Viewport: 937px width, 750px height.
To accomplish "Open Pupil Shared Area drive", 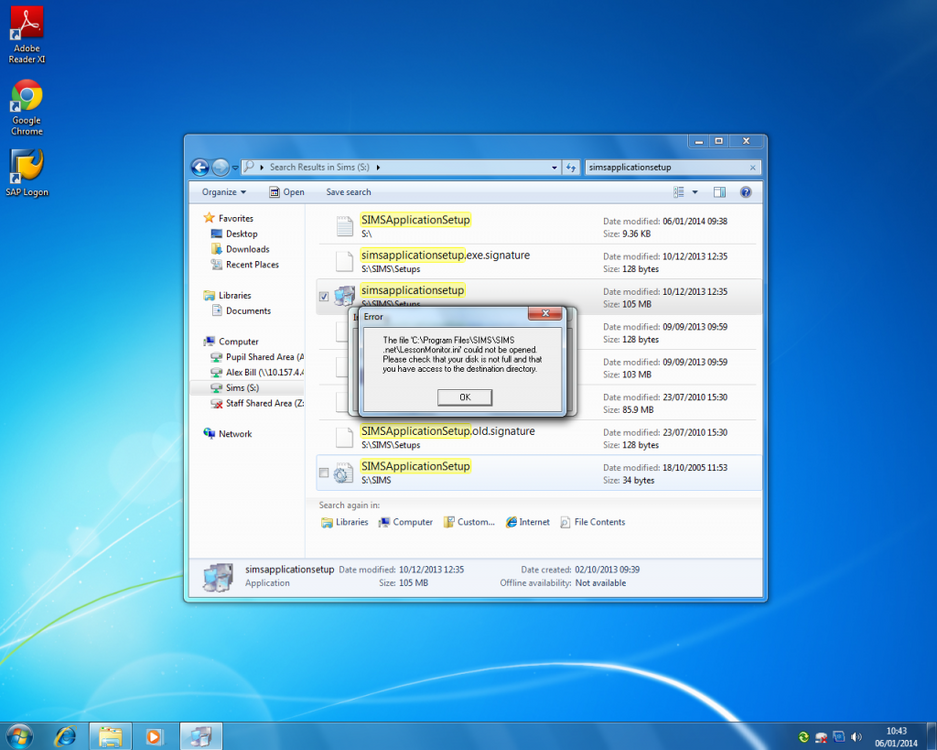I will click(x=257, y=357).
